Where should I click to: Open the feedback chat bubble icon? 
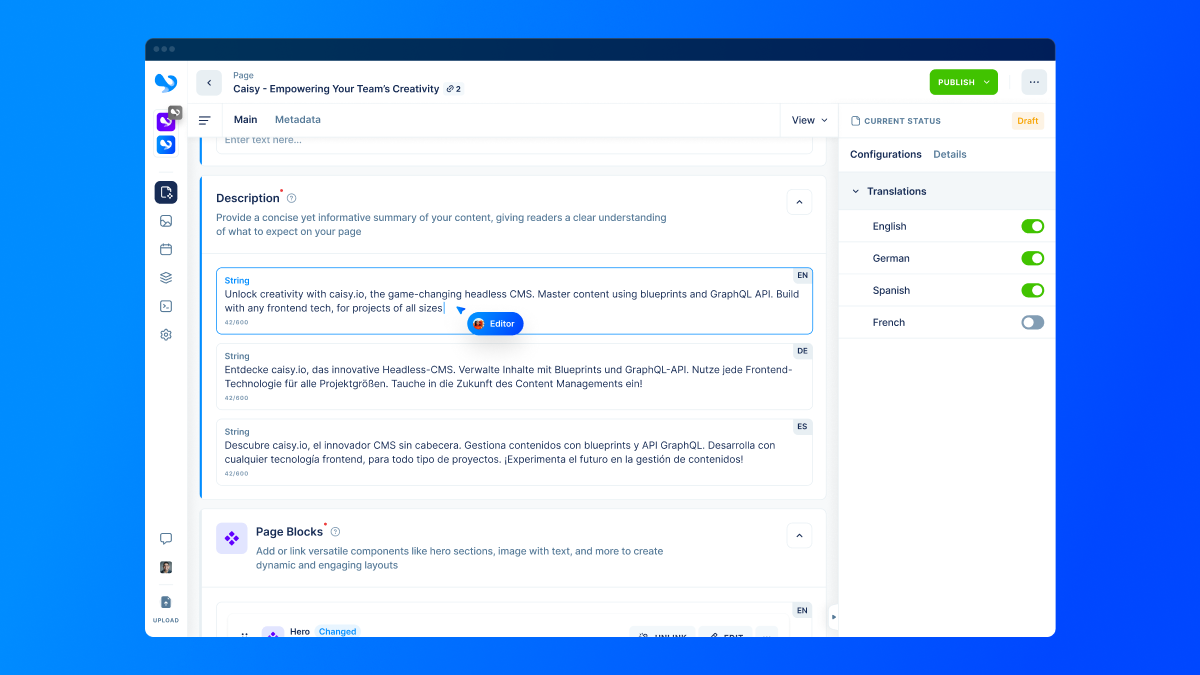pyautogui.click(x=166, y=538)
